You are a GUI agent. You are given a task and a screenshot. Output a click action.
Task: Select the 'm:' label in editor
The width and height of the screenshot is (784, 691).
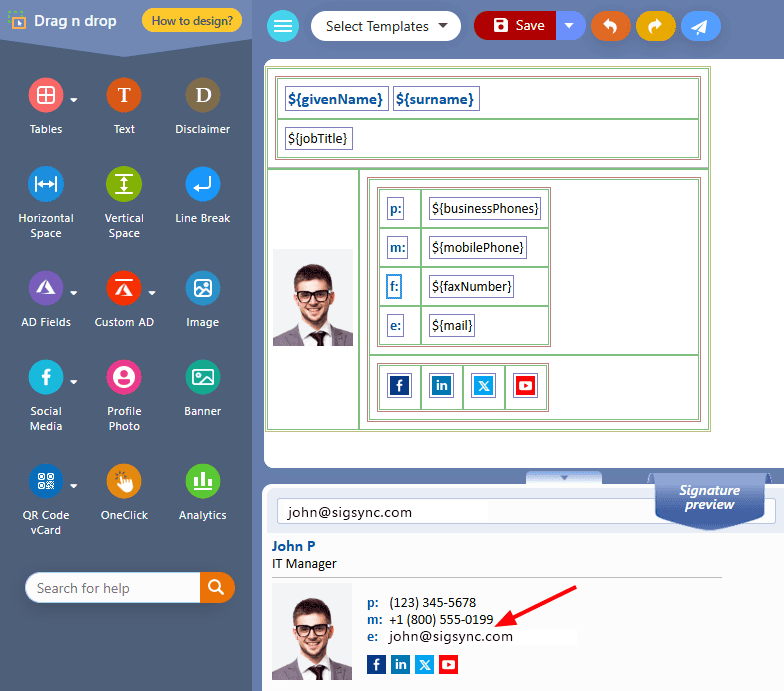[x=398, y=248]
